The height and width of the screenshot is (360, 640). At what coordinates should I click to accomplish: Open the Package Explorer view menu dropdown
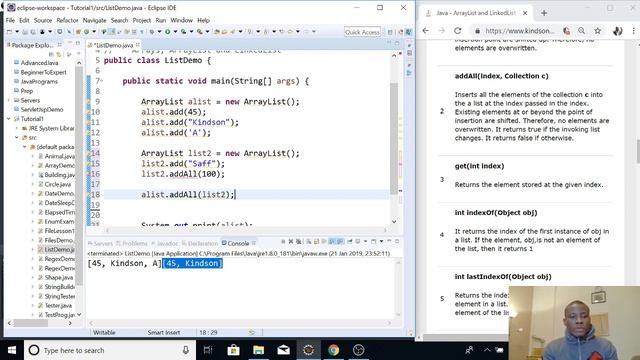point(78,54)
